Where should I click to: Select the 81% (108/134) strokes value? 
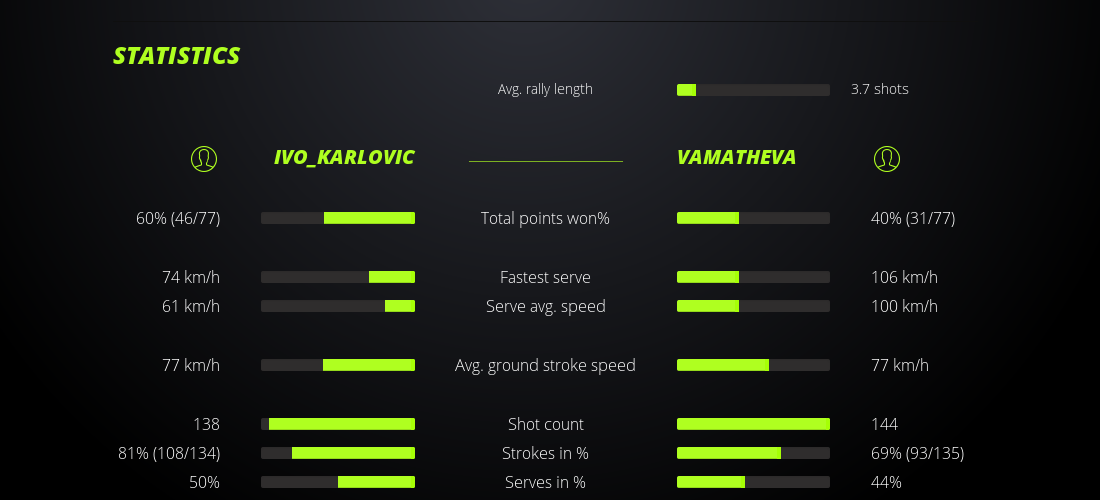coord(169,453)
